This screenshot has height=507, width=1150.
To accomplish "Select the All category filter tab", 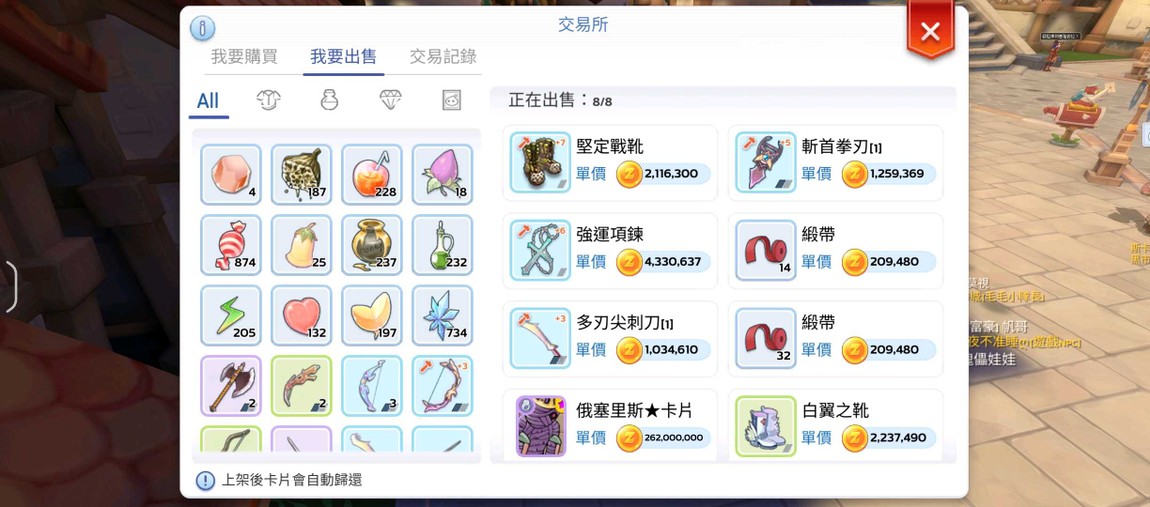I will (208, 101).
